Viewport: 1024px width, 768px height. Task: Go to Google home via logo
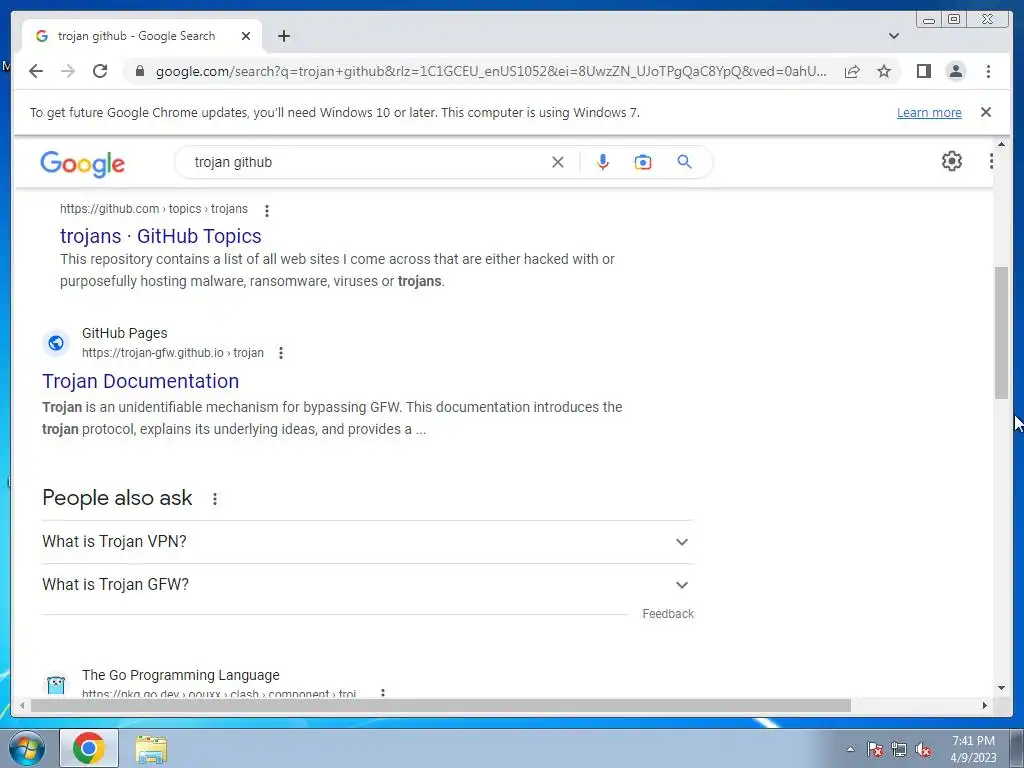[x=82, y=163]
